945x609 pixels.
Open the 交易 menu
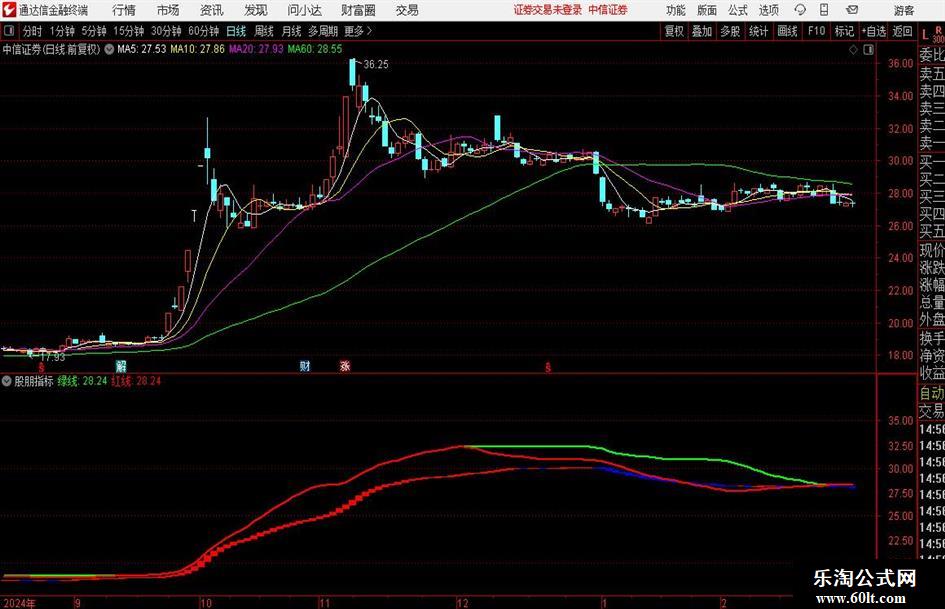click(x=407, y=10)
